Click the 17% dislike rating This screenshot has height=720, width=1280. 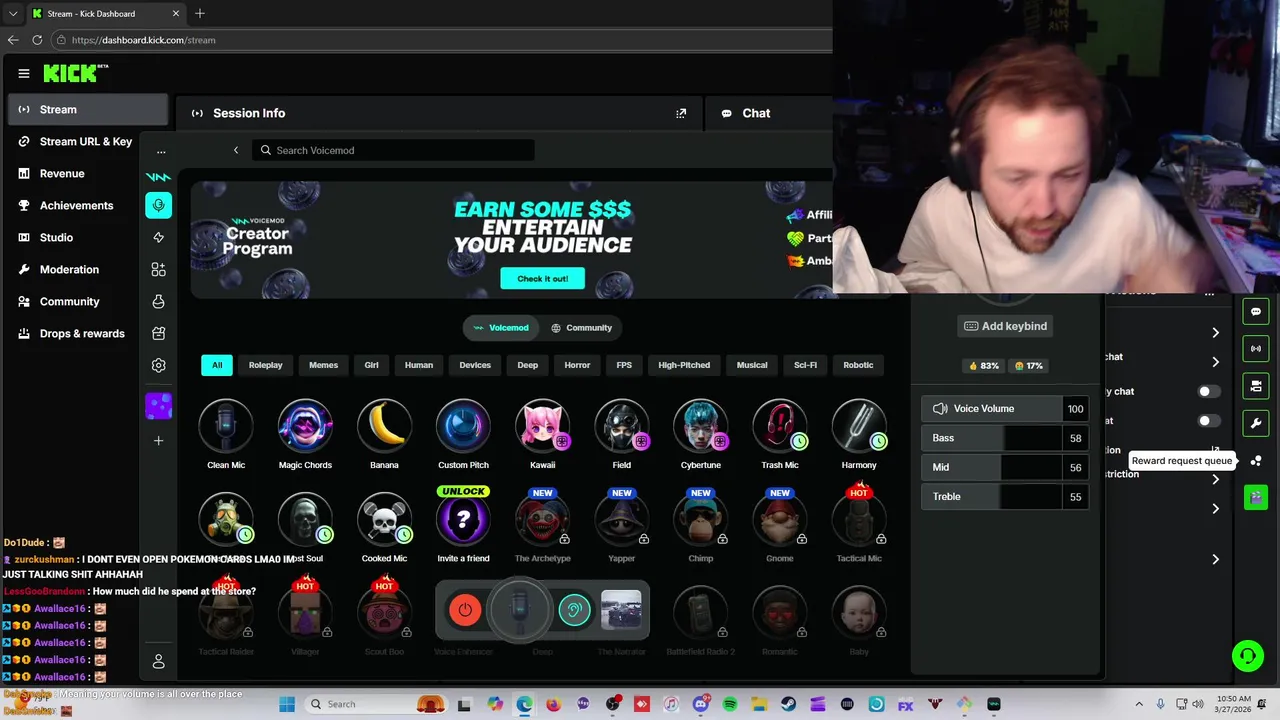click(x=1029, y=366)
